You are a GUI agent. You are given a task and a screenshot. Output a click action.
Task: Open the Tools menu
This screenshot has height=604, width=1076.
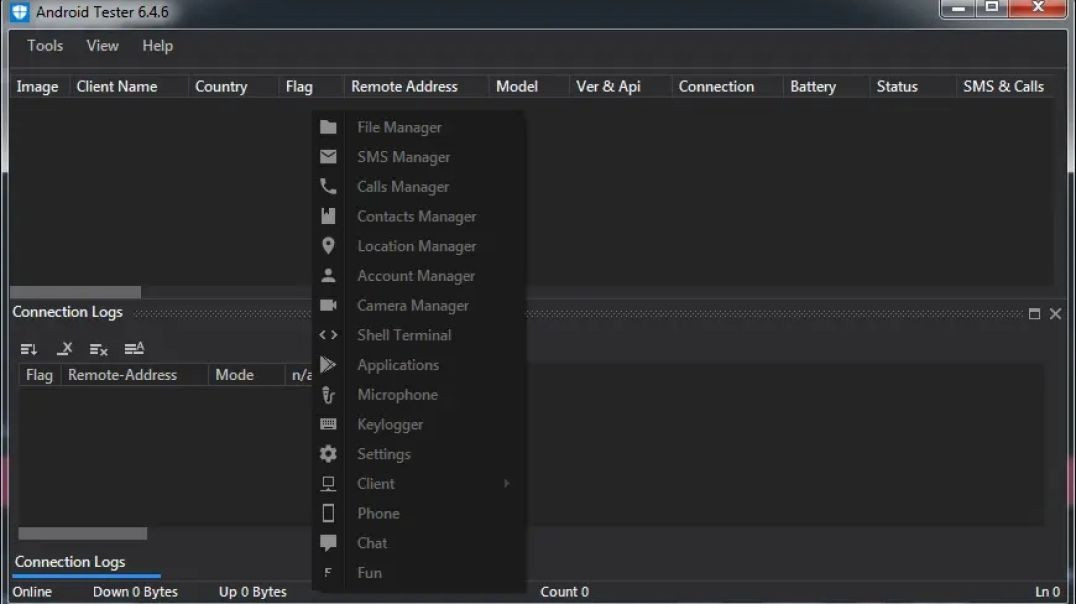click(44, 46)
